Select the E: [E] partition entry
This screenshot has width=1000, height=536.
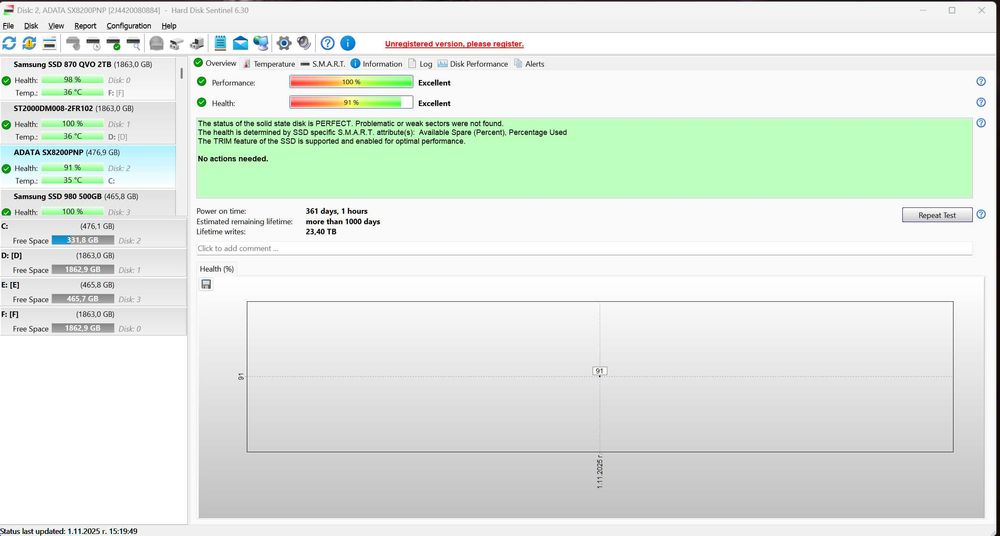click(x=93, y=292)
